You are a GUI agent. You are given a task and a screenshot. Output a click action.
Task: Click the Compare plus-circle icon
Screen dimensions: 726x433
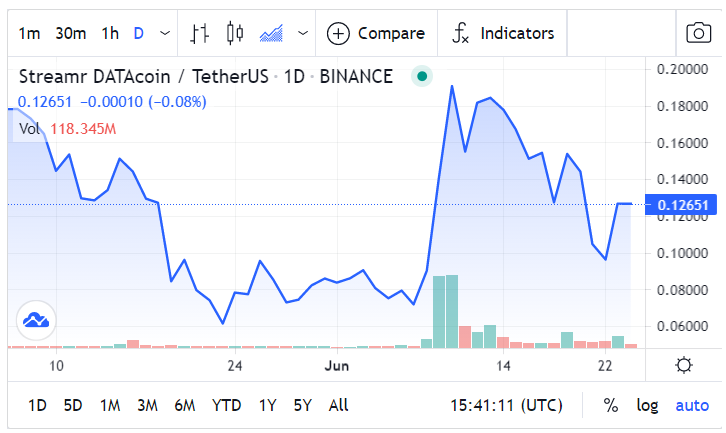tap(338, 34)
